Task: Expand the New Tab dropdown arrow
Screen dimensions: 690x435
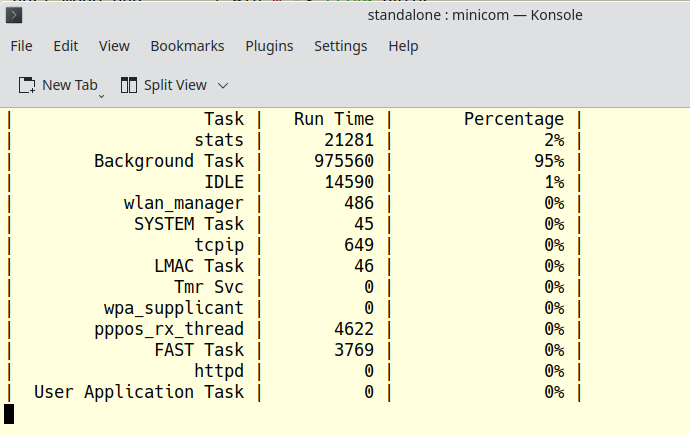Action: [x=101, y=96]
